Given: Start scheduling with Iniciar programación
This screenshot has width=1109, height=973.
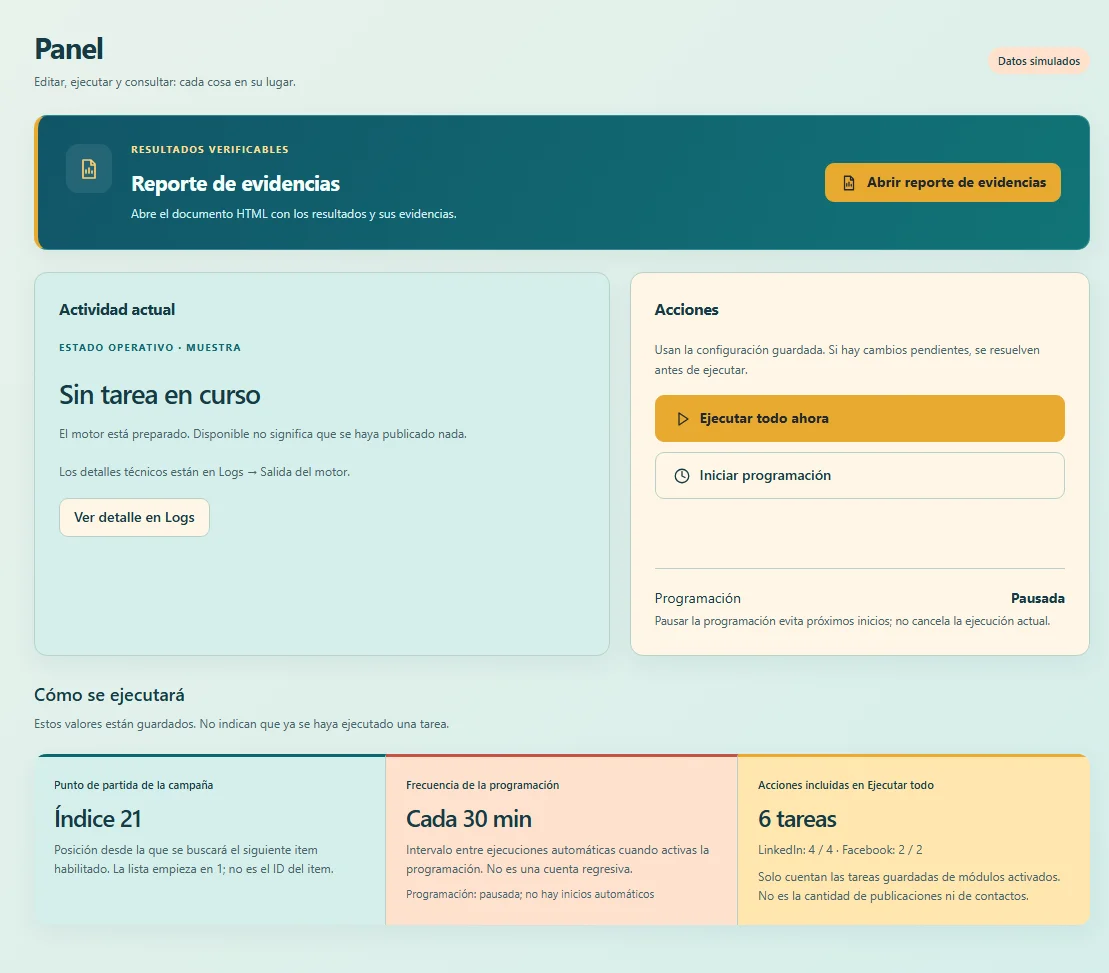Looking at the screenshot, I should point(859,476).
